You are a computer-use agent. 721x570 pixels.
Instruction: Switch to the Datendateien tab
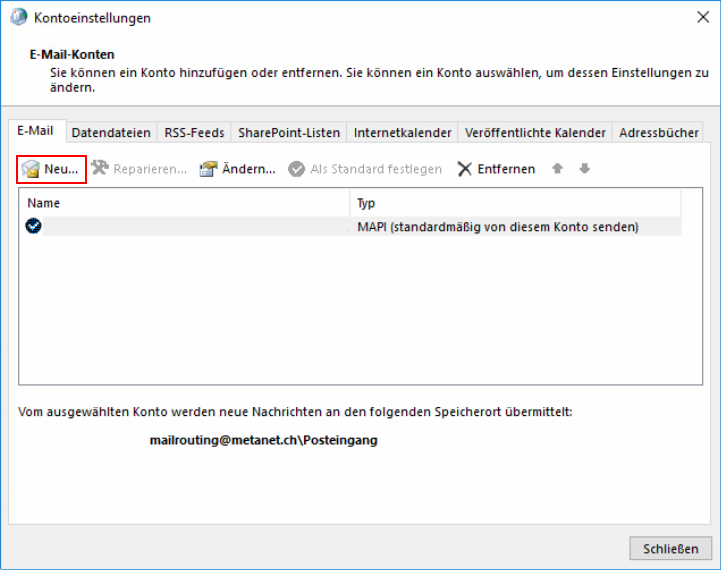click(x=111, y=132)
